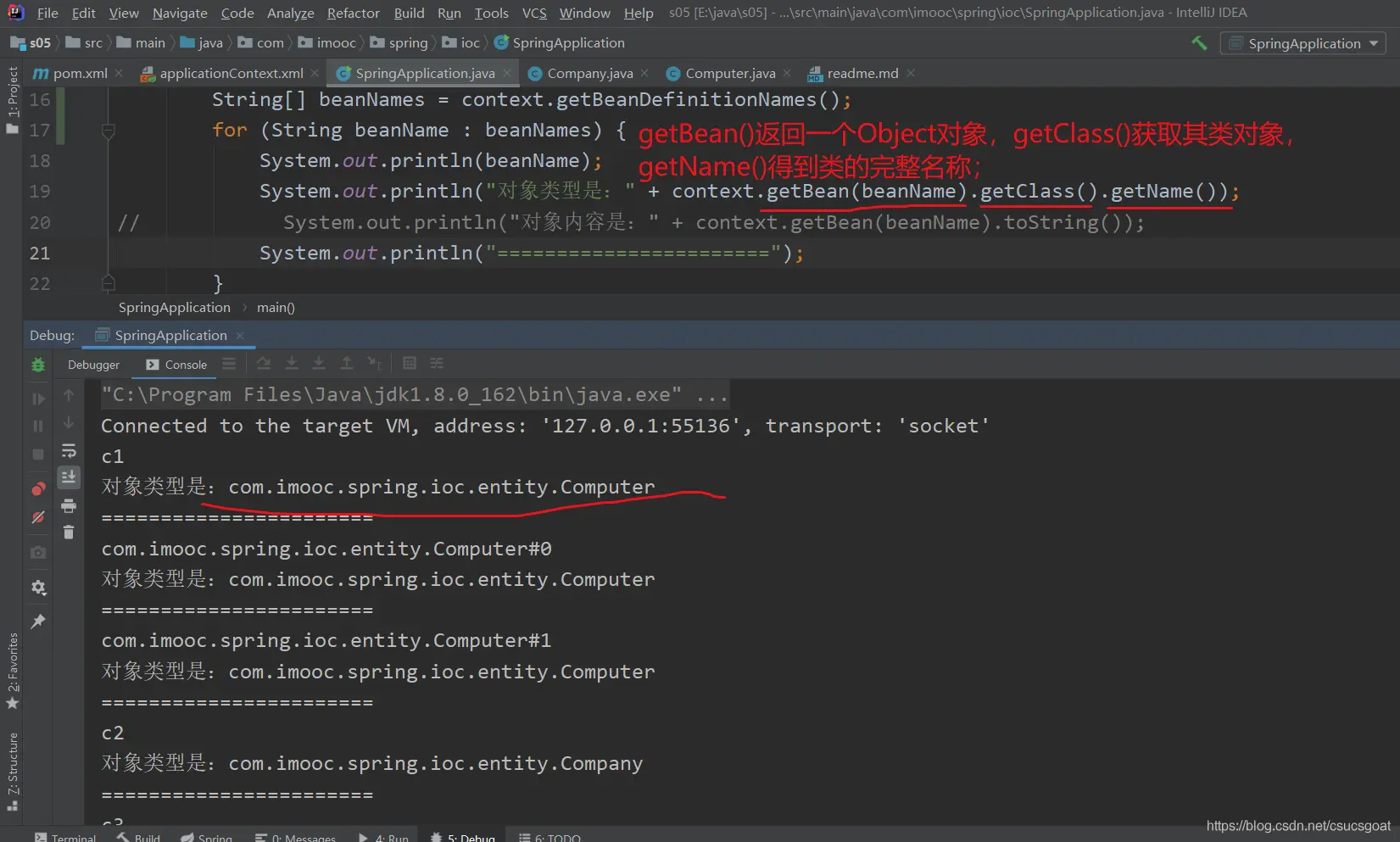
Task: Switch to the Company.java editor tab
Action: 589,74
